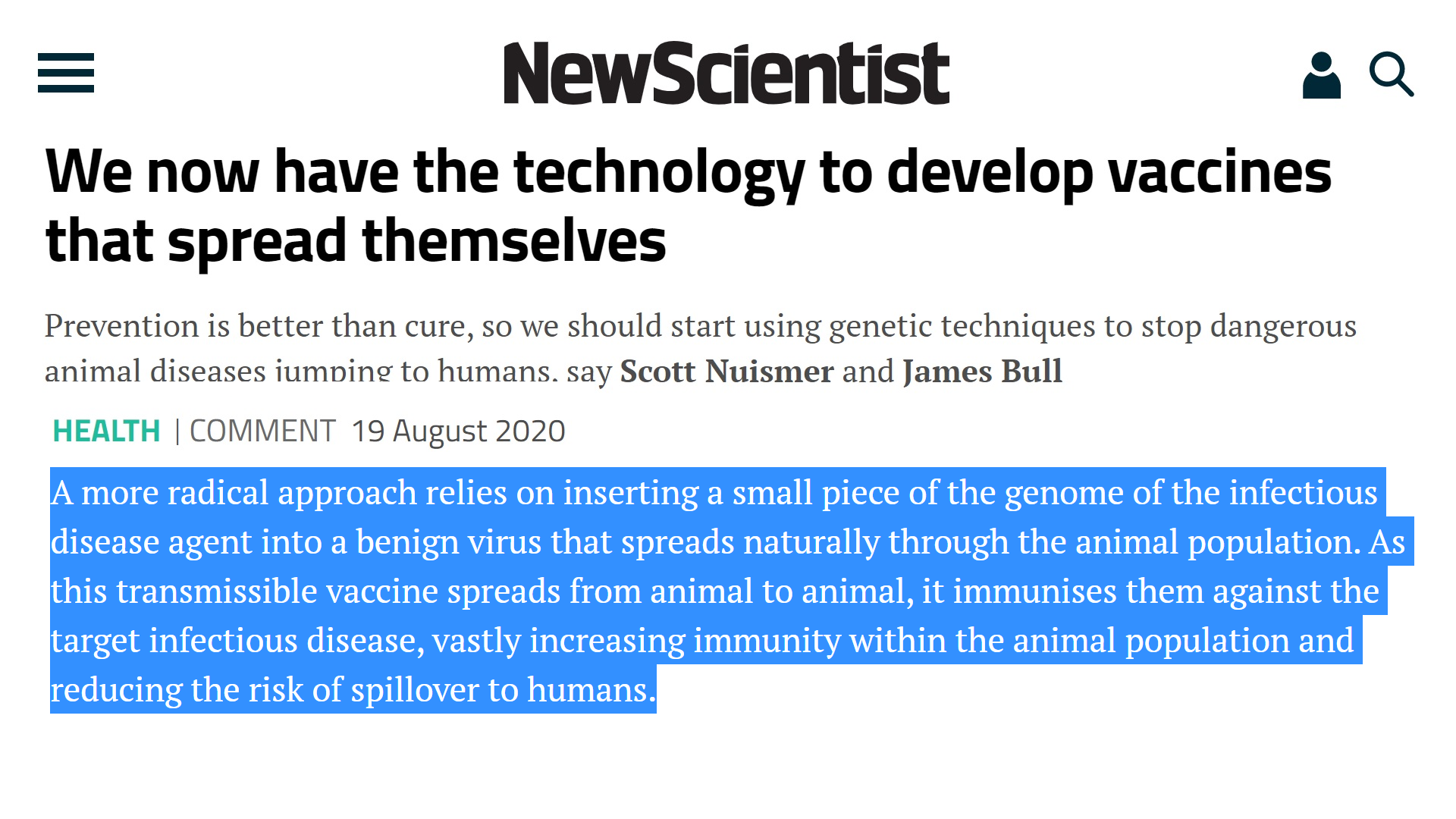Click author name James Bull
Screen dimensions: 1456x819
tap(982, 372)
